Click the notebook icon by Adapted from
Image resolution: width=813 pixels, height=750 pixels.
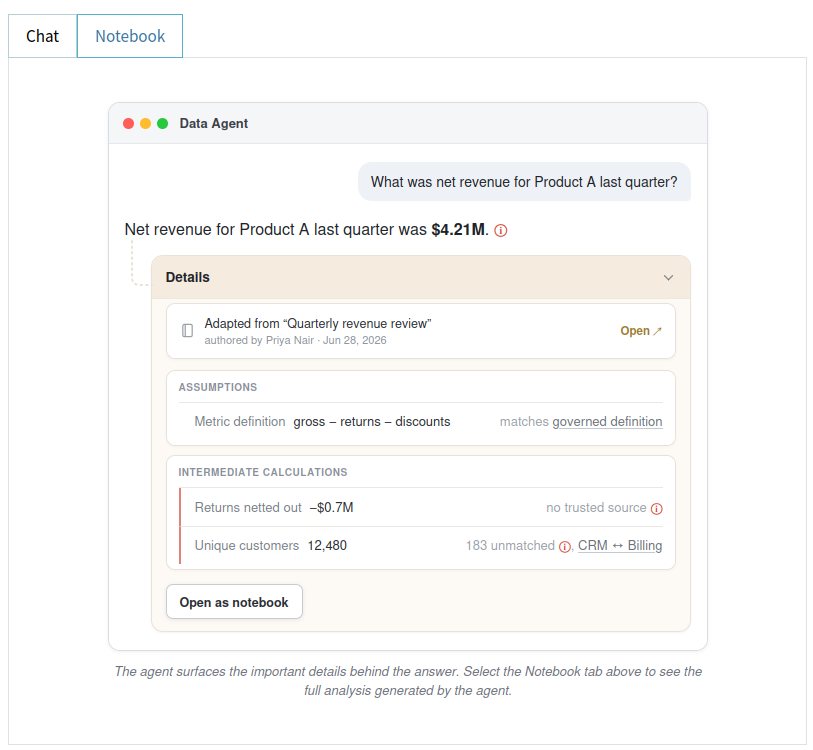[x=187, y=331]
